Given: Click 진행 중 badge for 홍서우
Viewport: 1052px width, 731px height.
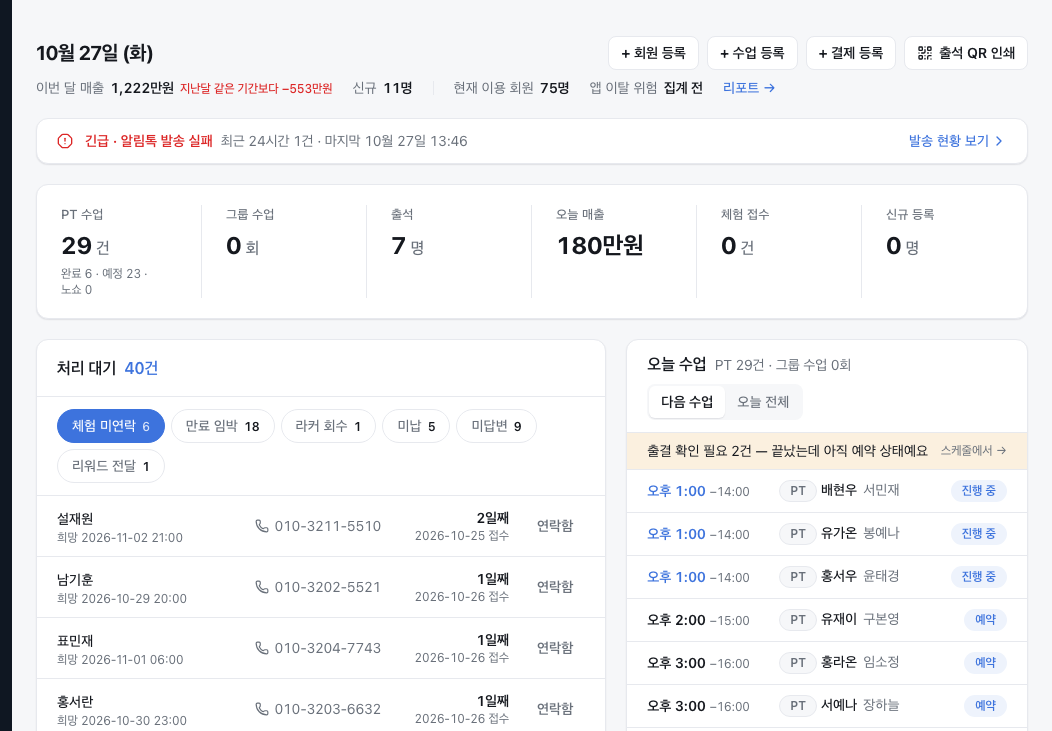Looking at the screenshot, I should pos(979,577).
